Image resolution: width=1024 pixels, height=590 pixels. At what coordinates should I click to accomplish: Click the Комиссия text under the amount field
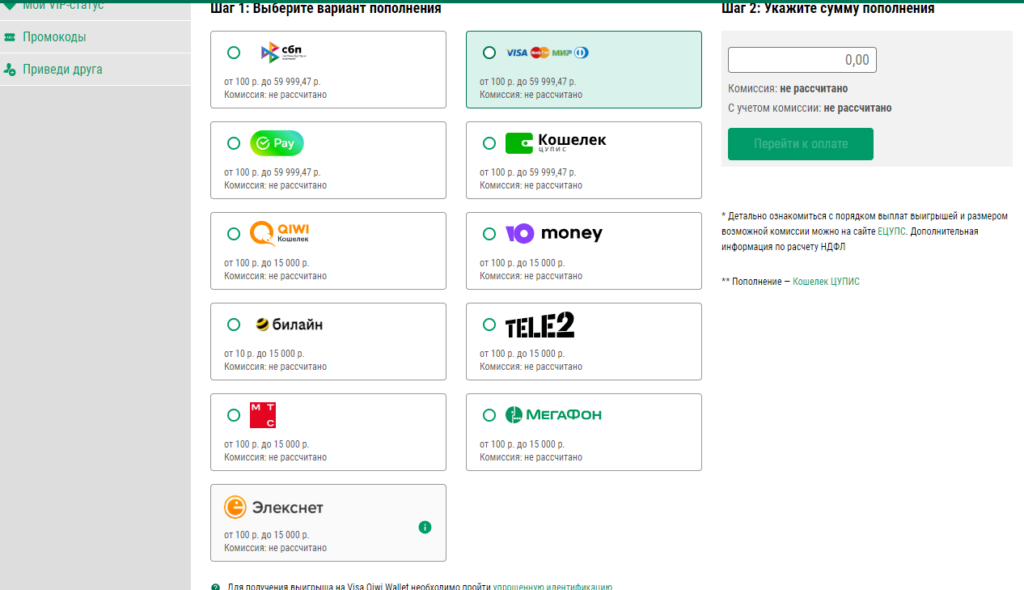point(788,88)
